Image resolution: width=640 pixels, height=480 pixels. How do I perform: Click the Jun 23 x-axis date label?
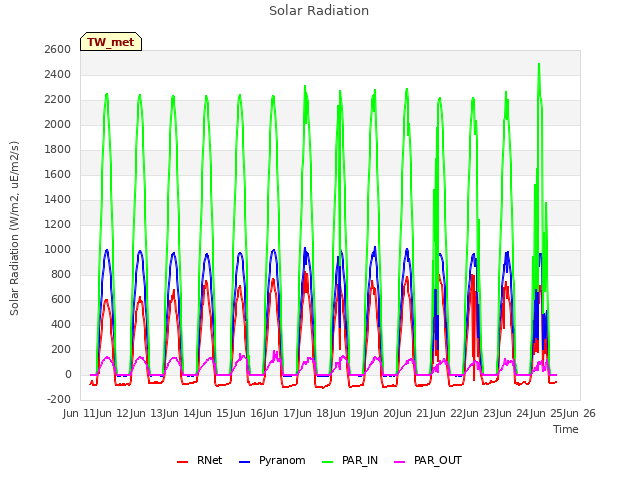[481, 413]
